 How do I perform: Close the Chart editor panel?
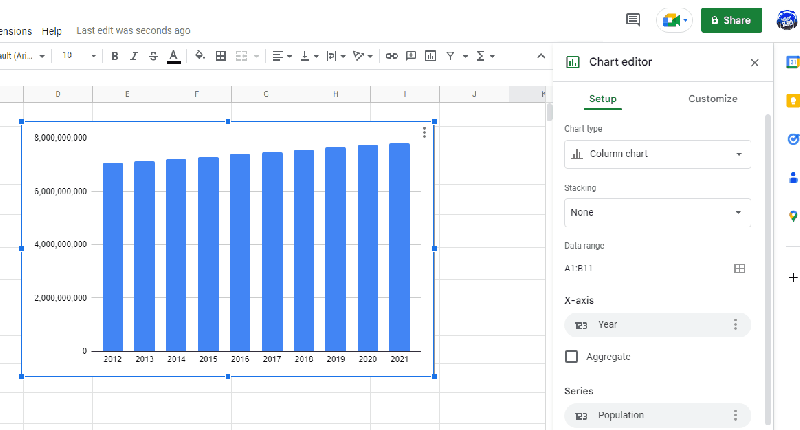pyautogui.click(x=755, y=63)
